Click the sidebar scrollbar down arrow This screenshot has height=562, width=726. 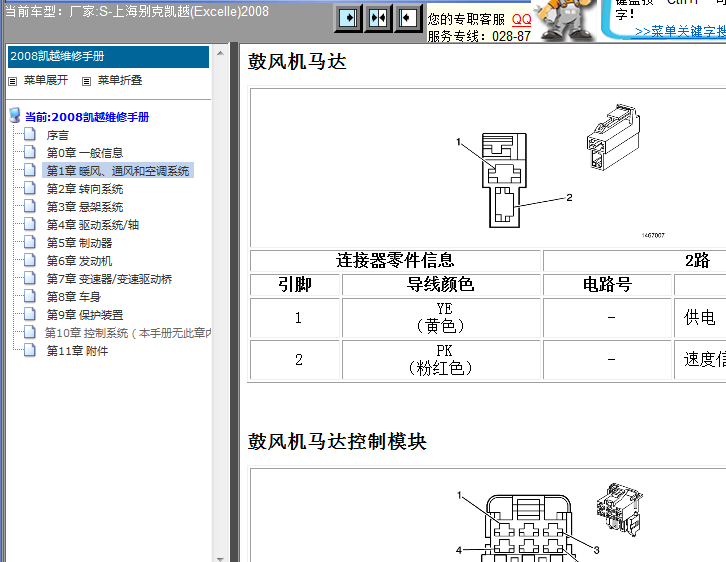tap(220, 559)
